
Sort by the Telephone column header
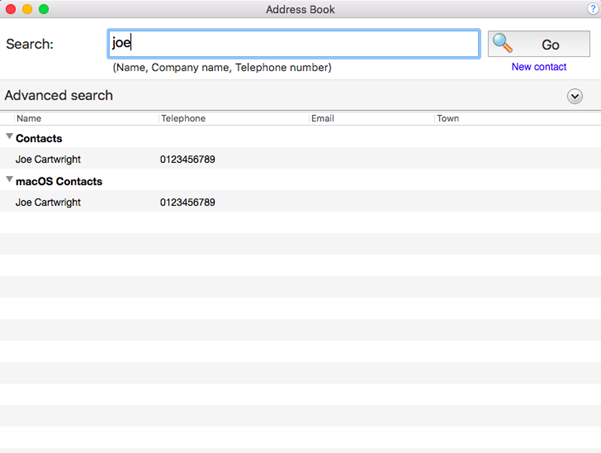(183, 118)
